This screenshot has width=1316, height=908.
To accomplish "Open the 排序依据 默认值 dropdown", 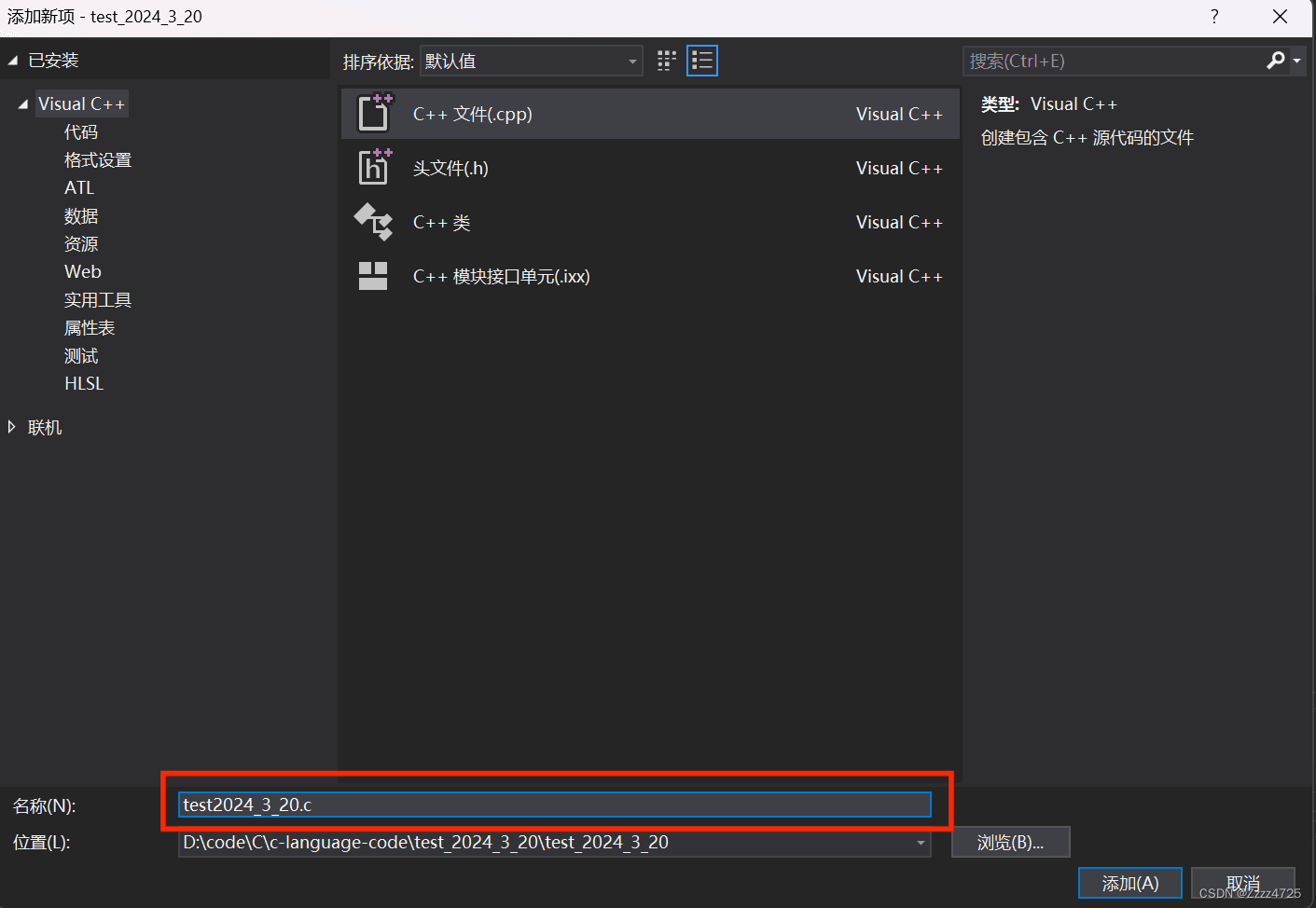I will (532, 62).
